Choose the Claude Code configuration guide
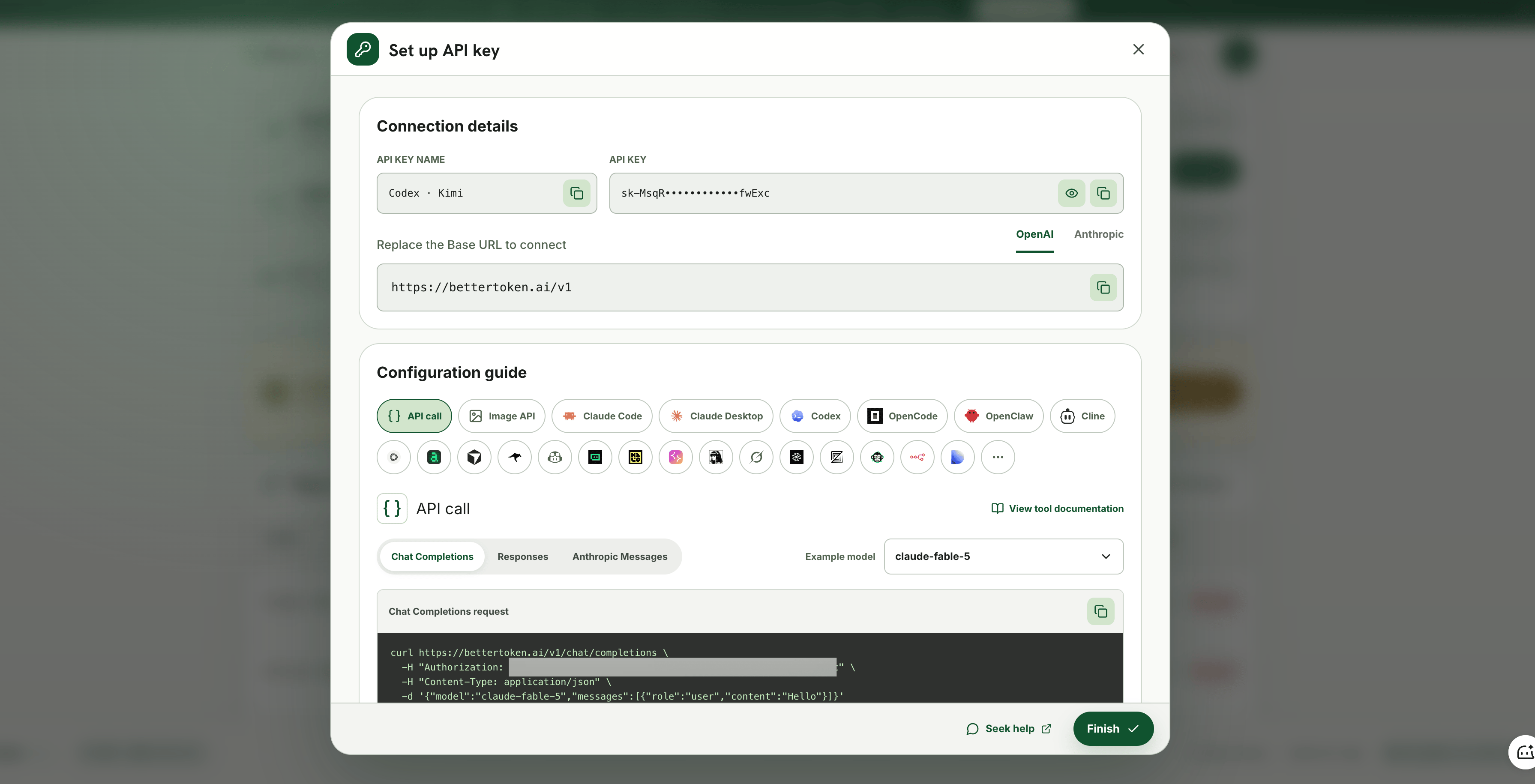 click(x=602, y=416)
